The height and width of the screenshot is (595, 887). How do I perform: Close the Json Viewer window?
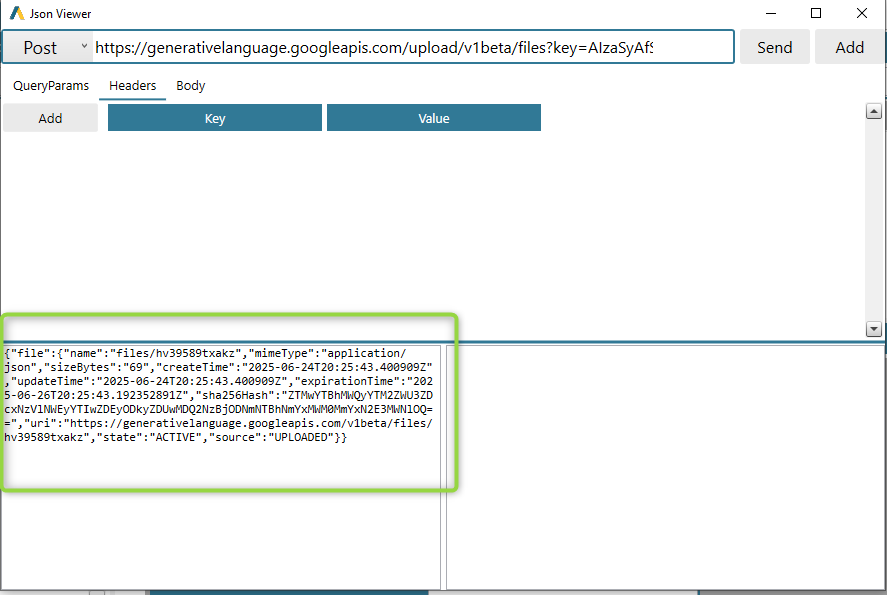(862, 13)
